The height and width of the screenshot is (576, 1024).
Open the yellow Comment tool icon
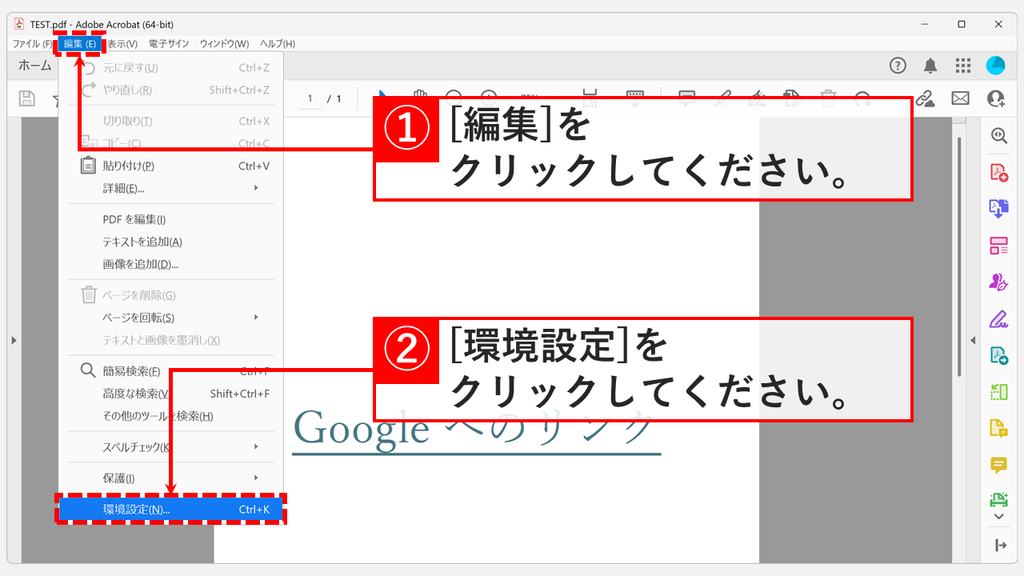point(999,465)
